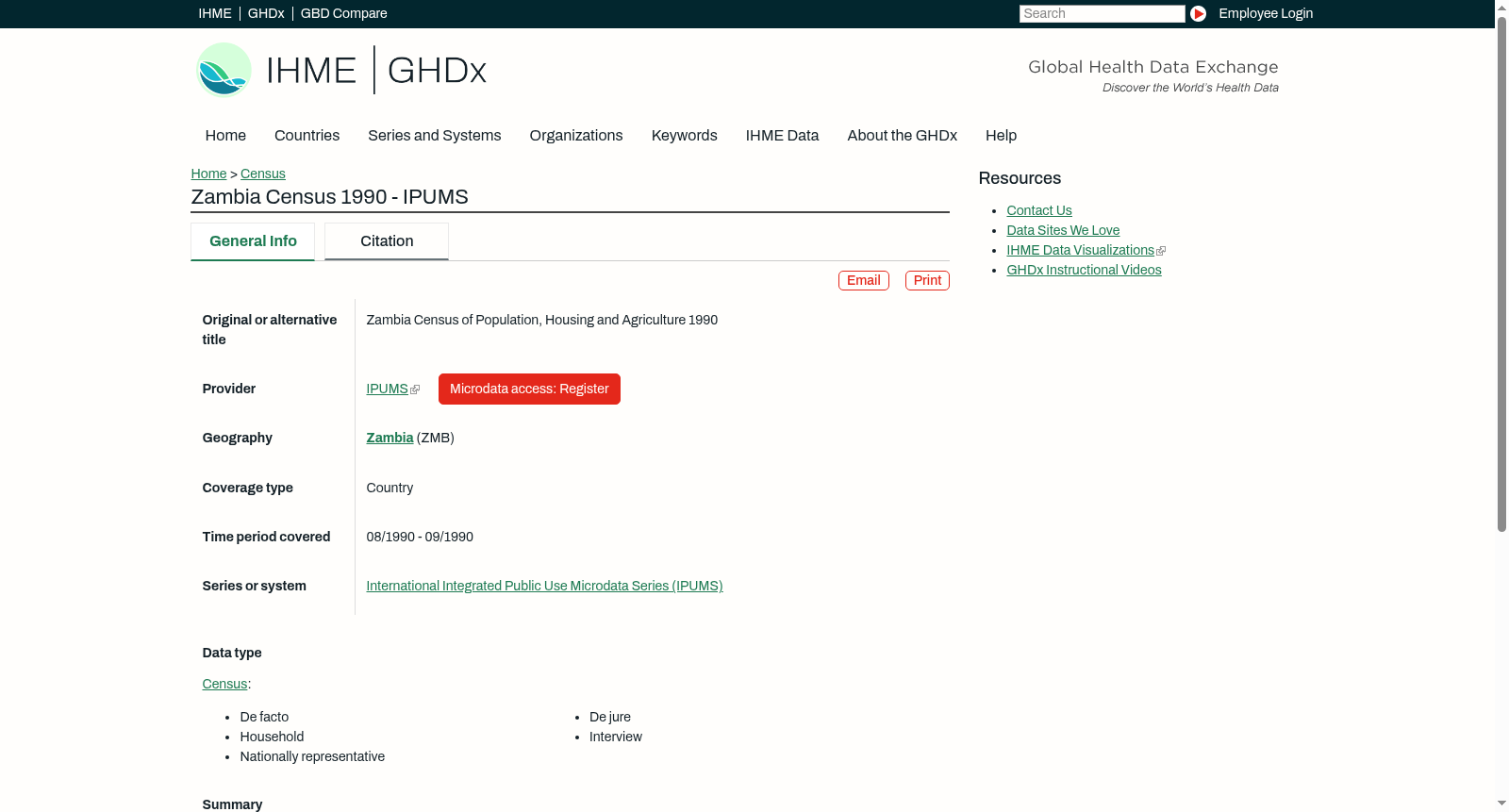Click the Email button
Viewport: 1509px width, 812px height.
point(864,281)
